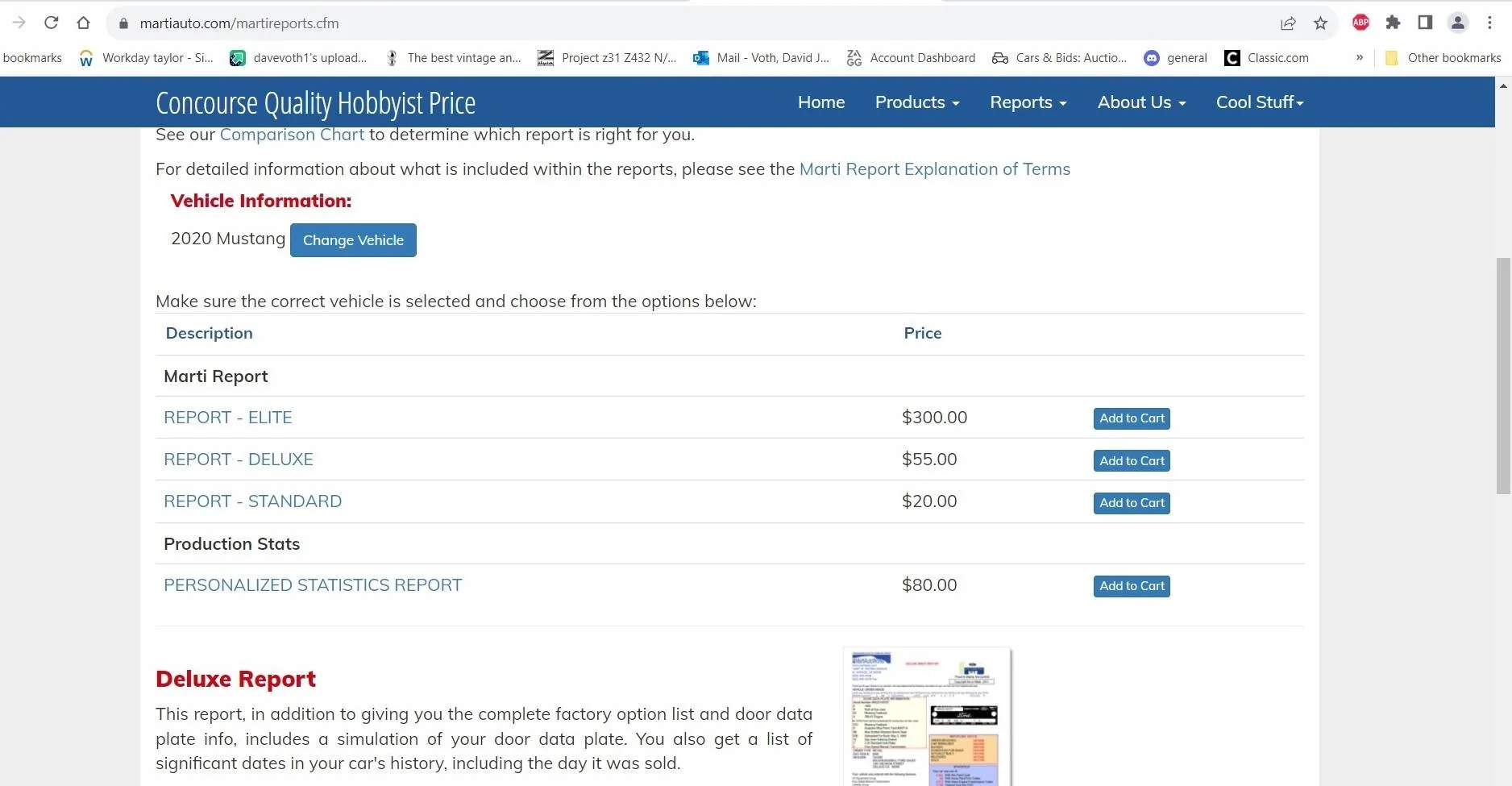Image resolution: width=1512 pixels, height=786 pixels.
Task: Add the $20.00 Standard report to cart
Action: (1132, 503)
